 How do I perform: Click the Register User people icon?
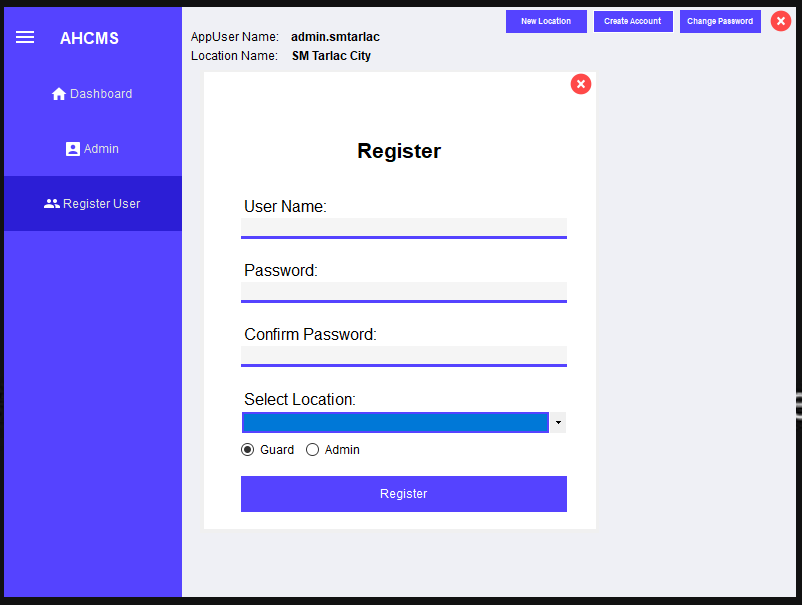(52, 204)
